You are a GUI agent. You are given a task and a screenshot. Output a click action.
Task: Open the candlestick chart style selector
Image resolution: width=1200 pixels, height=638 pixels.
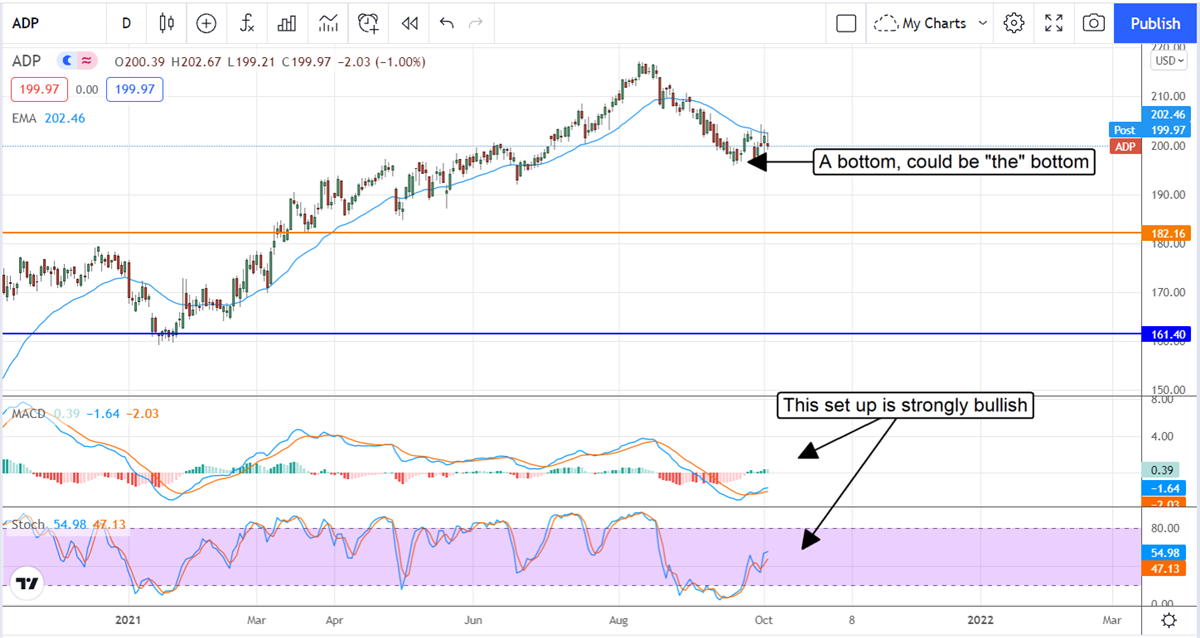pos(166,22)
